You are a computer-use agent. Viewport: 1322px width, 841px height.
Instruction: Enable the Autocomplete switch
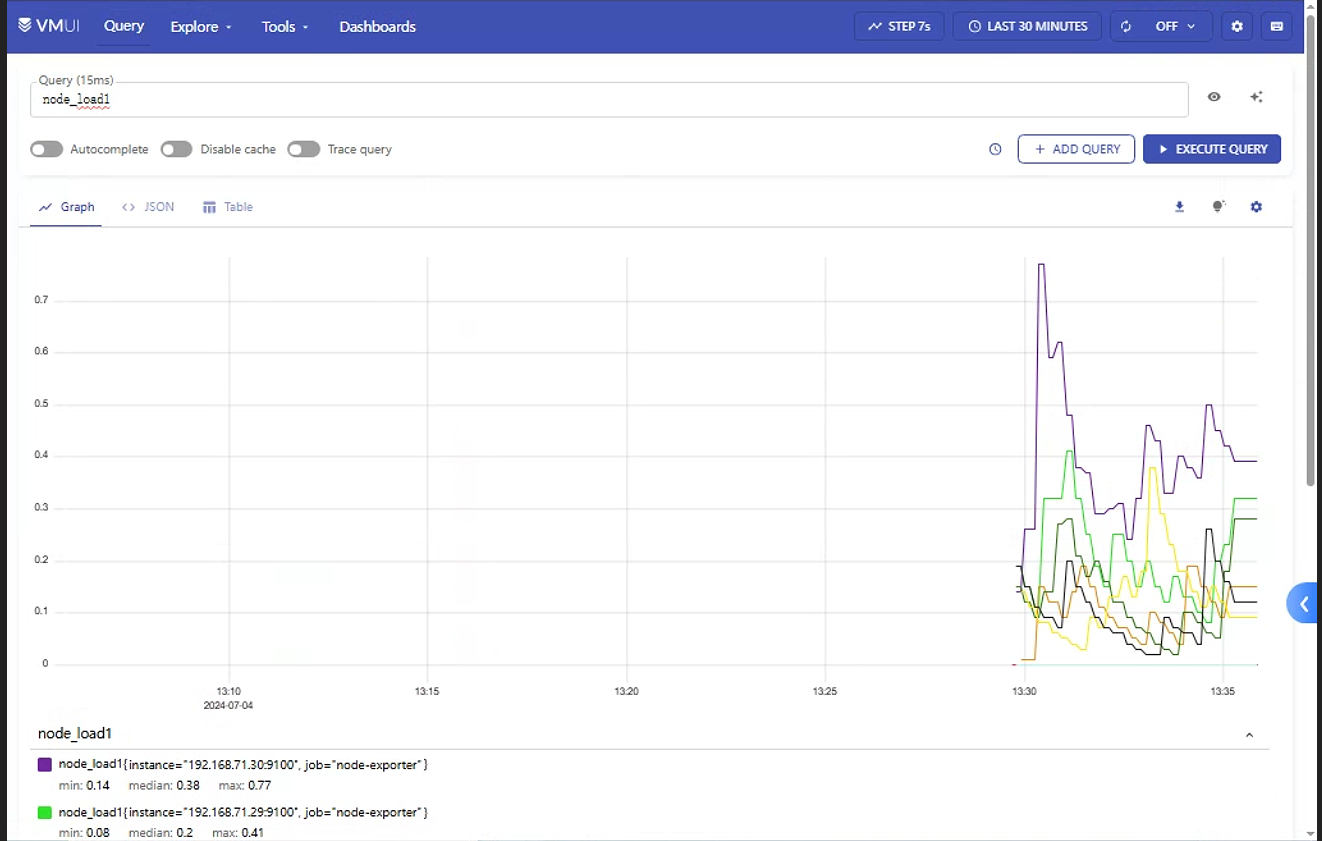coord(46,149)
